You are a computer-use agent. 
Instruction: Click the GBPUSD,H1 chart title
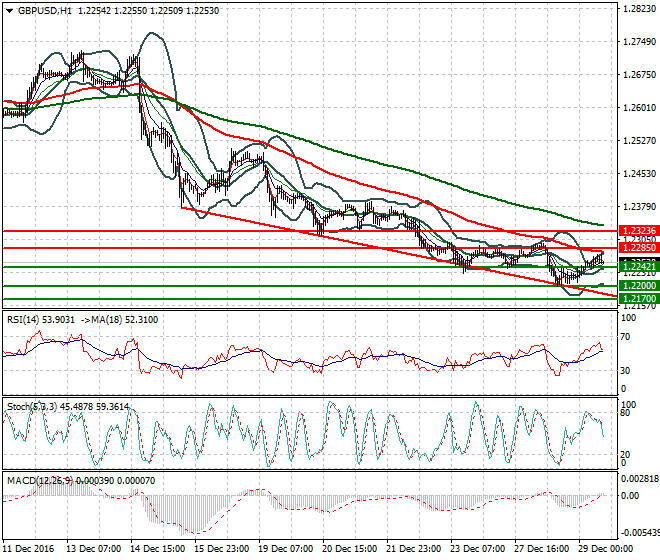click(45, 11)
